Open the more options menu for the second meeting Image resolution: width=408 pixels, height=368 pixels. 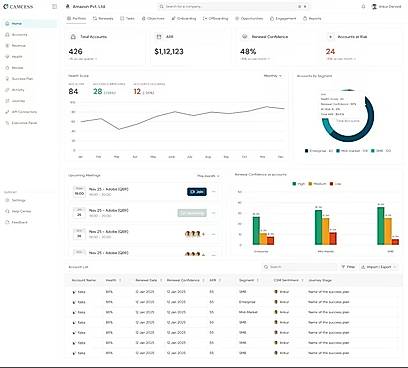pyautogui.click(x=214, y=213)
